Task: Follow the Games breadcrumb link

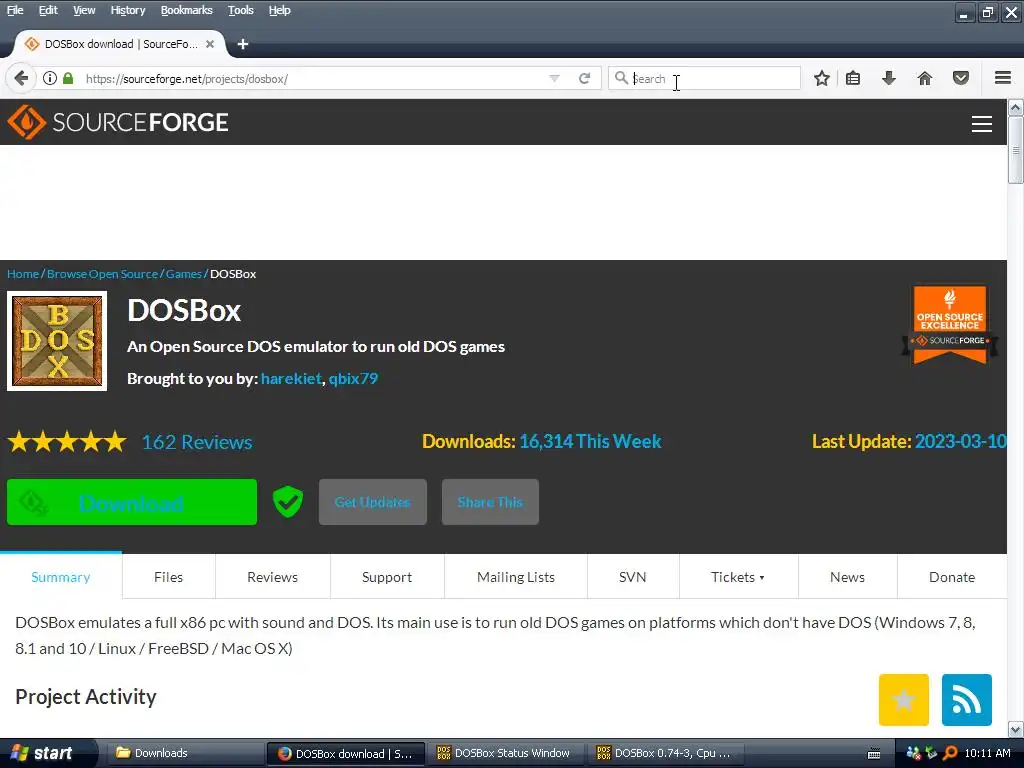Action: pos(184,274)
